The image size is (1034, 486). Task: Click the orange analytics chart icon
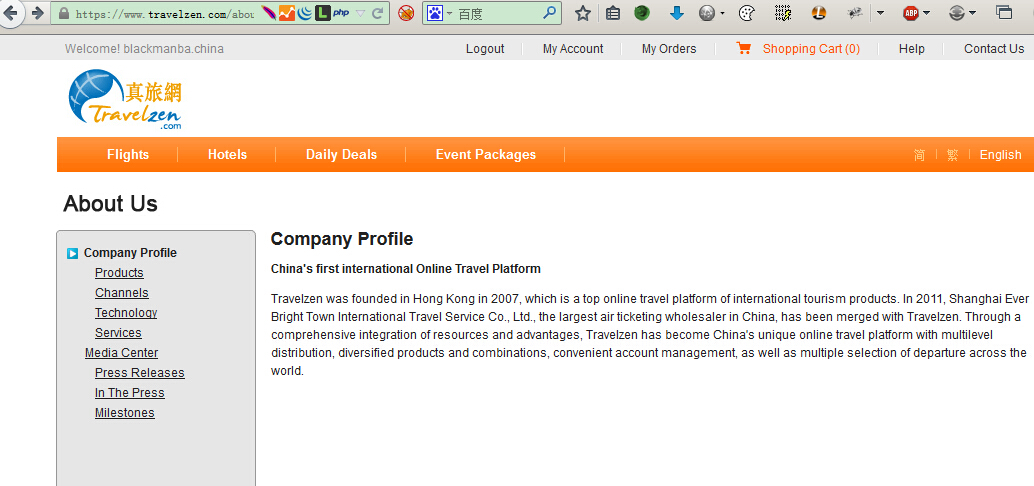click(x=287, y=13)
